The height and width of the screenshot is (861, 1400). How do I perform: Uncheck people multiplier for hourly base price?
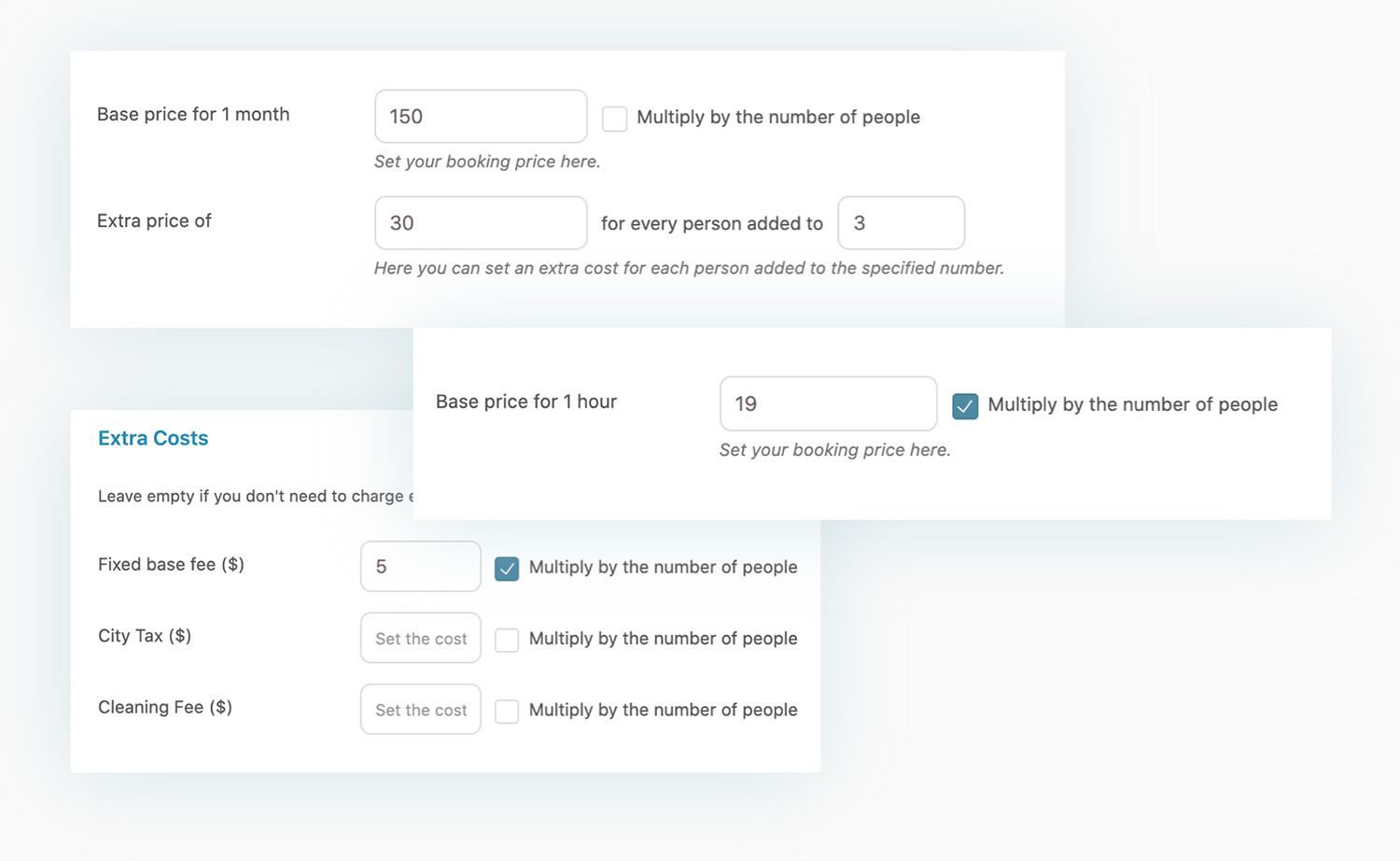tap(965, 406)
